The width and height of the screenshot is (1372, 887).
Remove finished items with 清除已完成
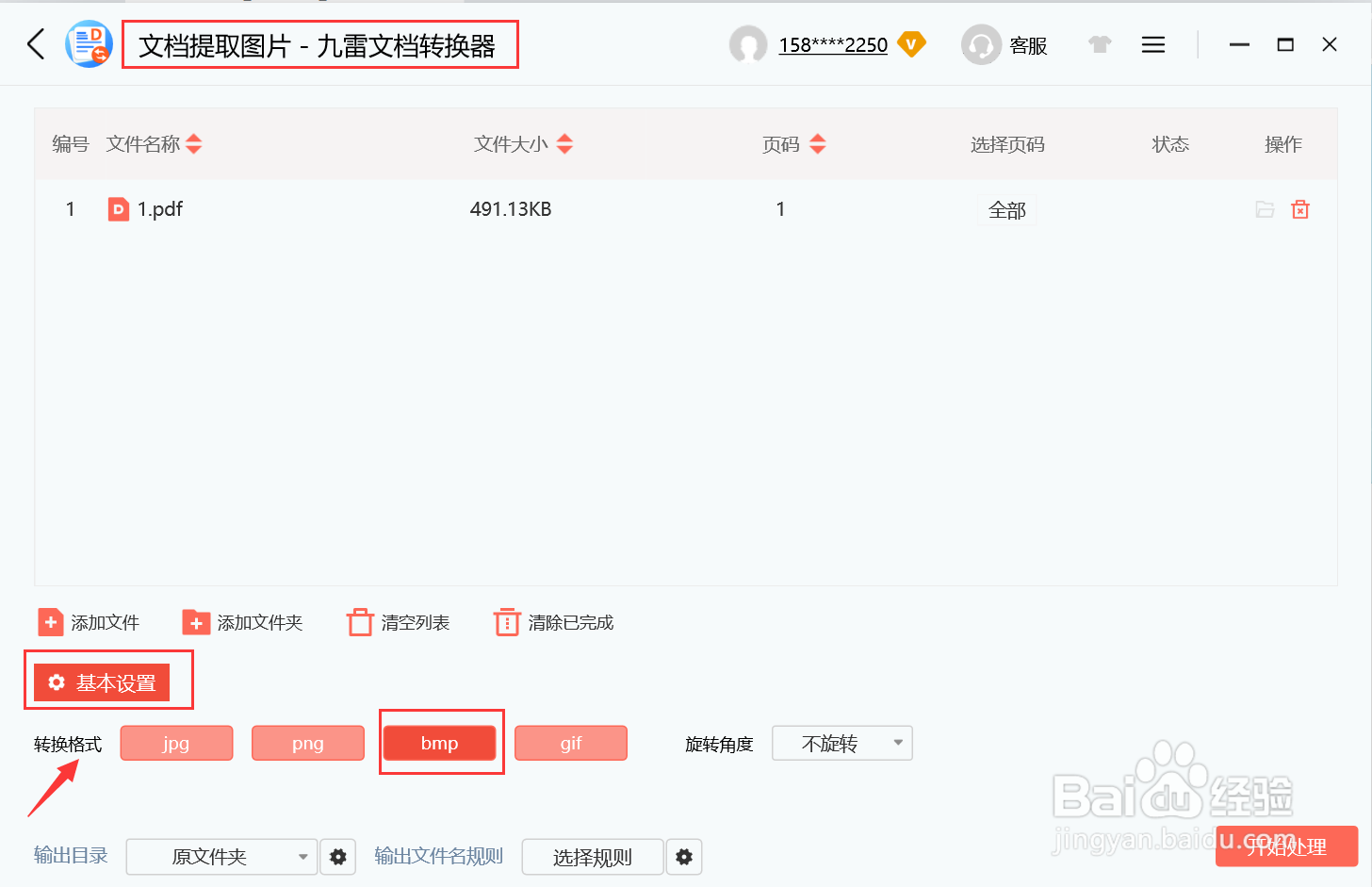click(x=554, y=622)
